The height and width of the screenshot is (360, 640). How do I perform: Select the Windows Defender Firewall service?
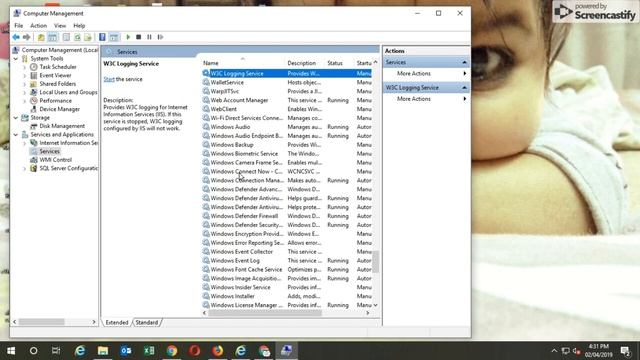[x=287, y=216]
